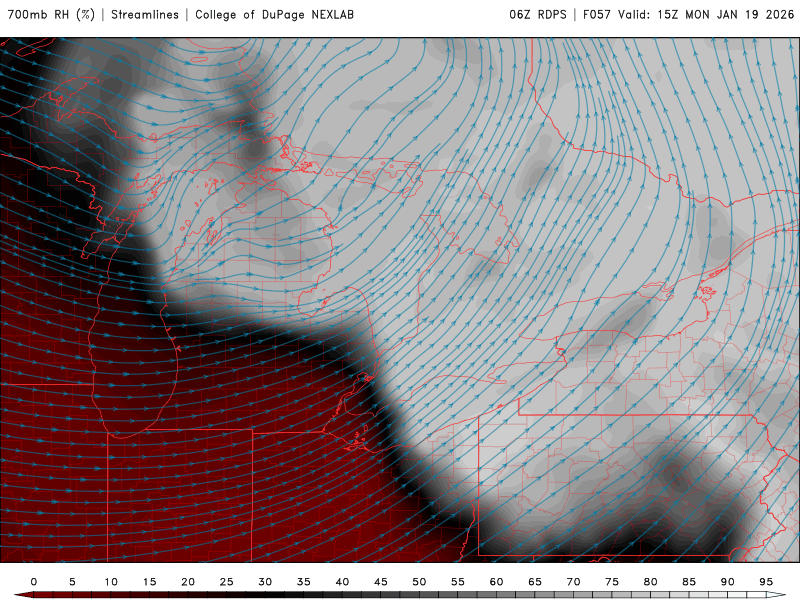Image resolution: width=800 pixels, height=600 pixels.
Task: Click colorbar label "80"
Action: tap(651, 582)
